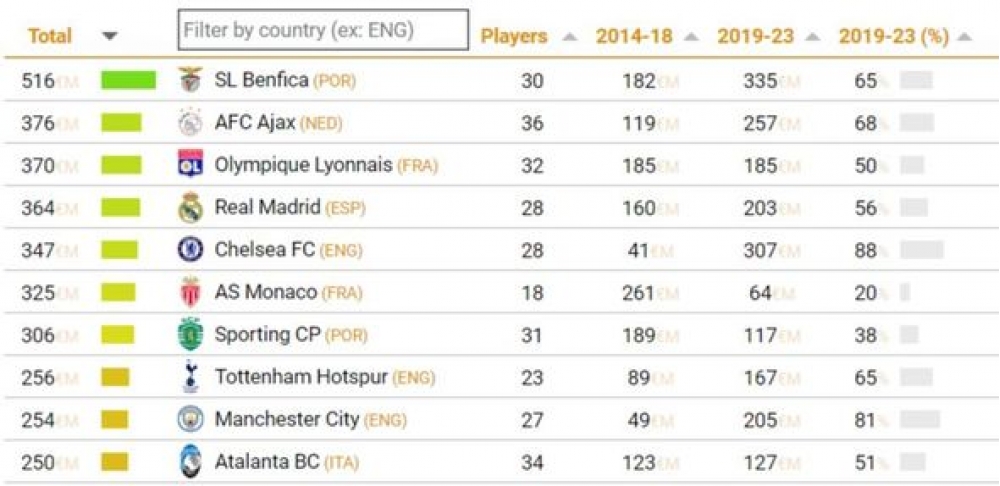Click the 2019-23 column header label
The width and height of the screenshot is (1000, 486).
[x=756, y=36]
